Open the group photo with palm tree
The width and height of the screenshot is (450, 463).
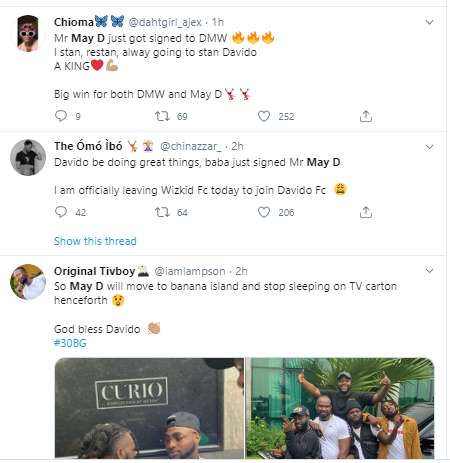[x=340, y=408]
